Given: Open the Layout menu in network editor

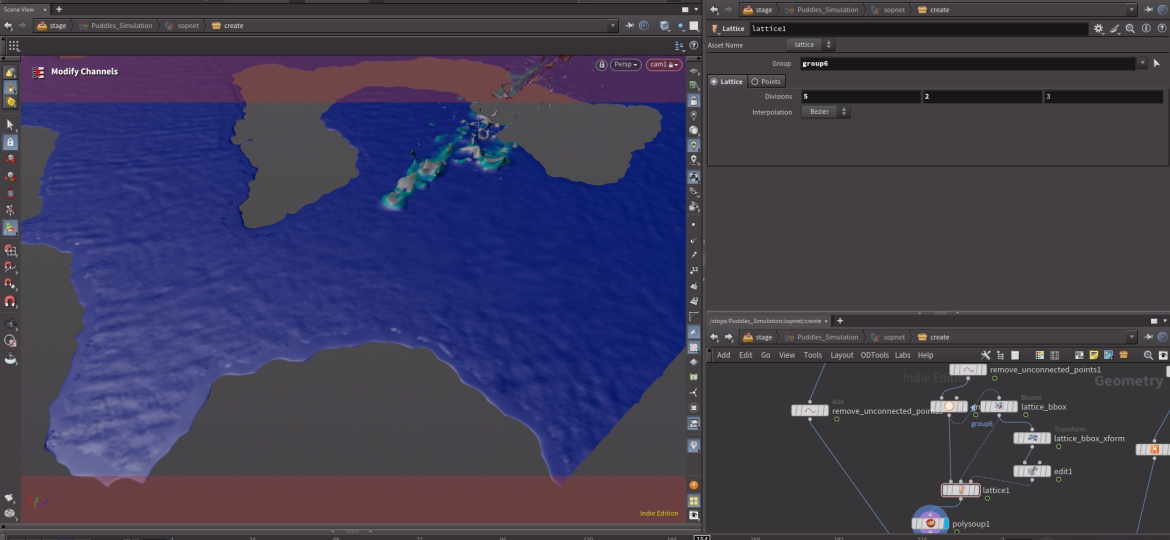Looking at the screenshot, I should point(841,355).
